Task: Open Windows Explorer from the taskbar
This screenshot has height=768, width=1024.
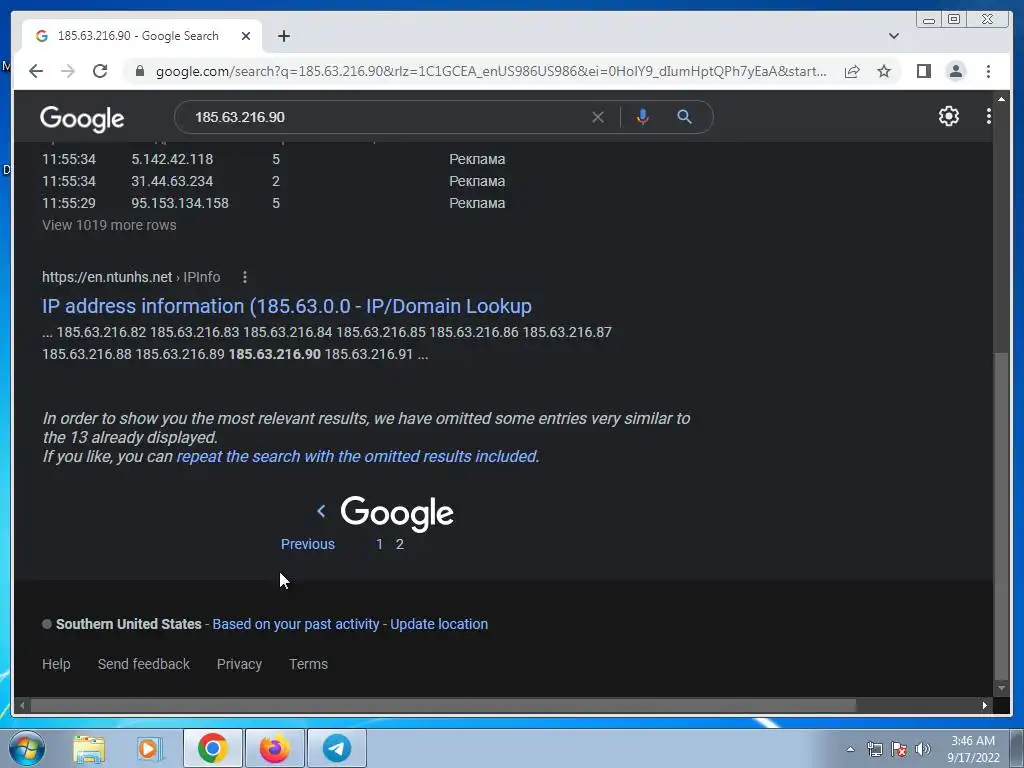Action: [x=89, y=748]
